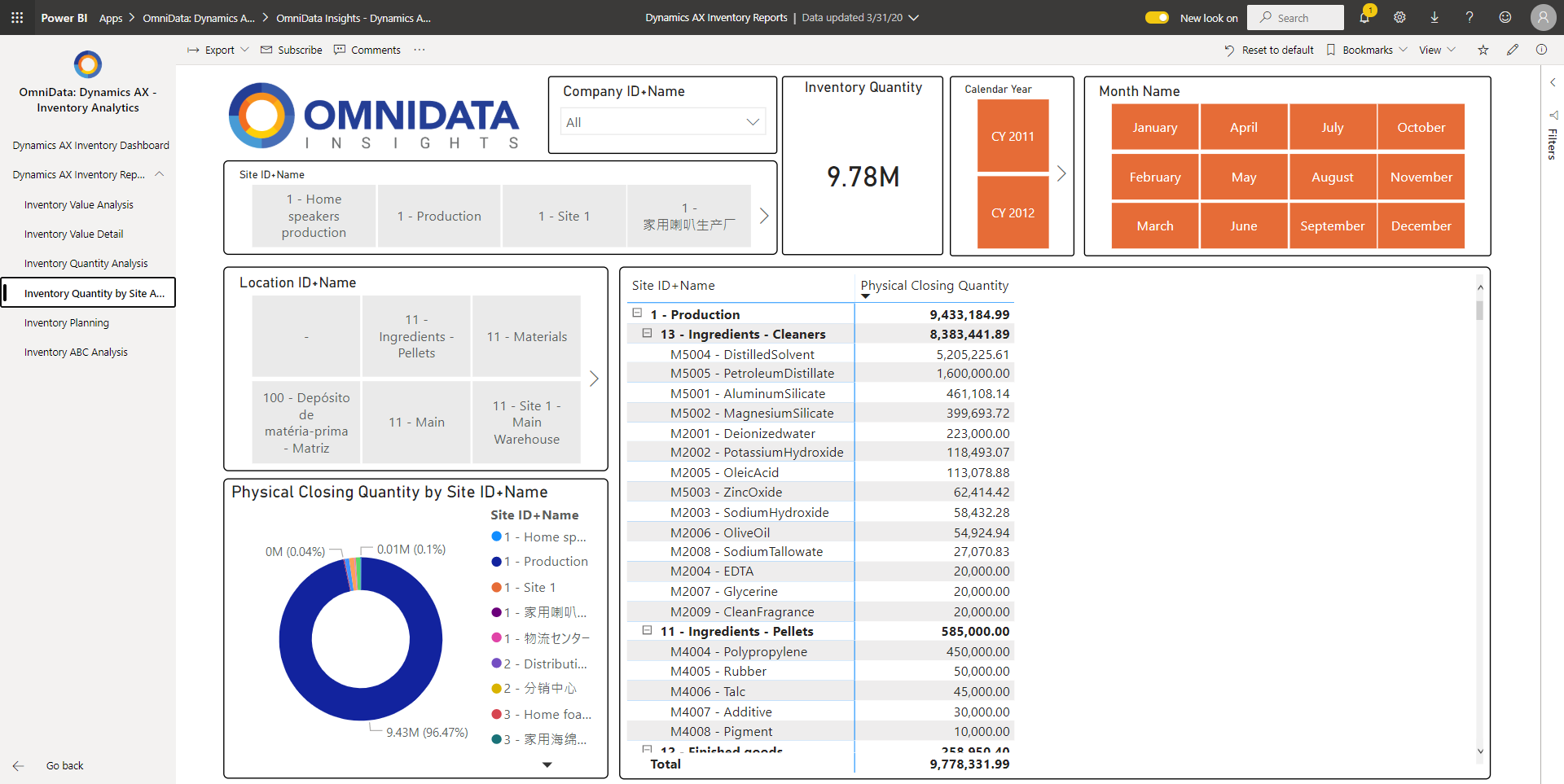This screenshot has width=1564, height=784.
Task: Open Comments panel
Action: [367, 50]
